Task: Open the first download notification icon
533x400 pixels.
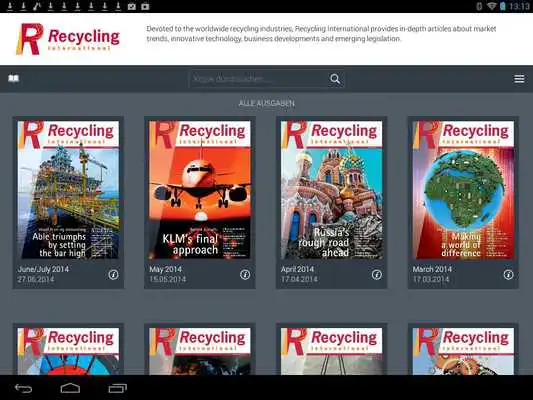Action: point(10,6)
